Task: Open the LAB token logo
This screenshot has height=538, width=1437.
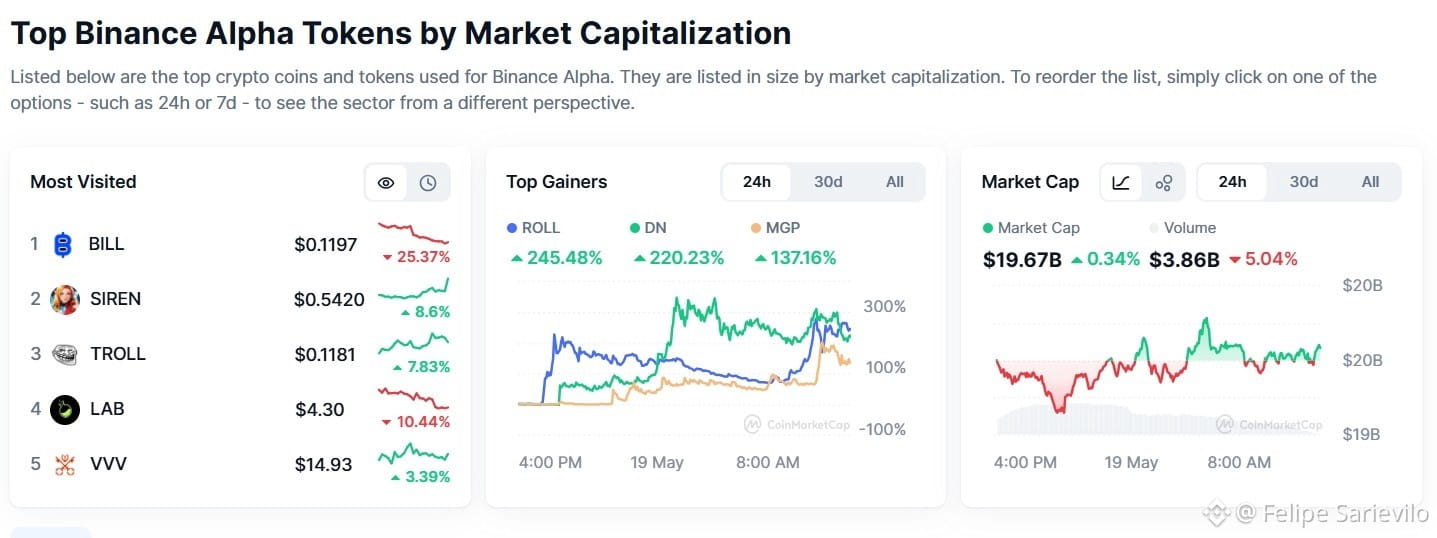Action: click(65, 409)
